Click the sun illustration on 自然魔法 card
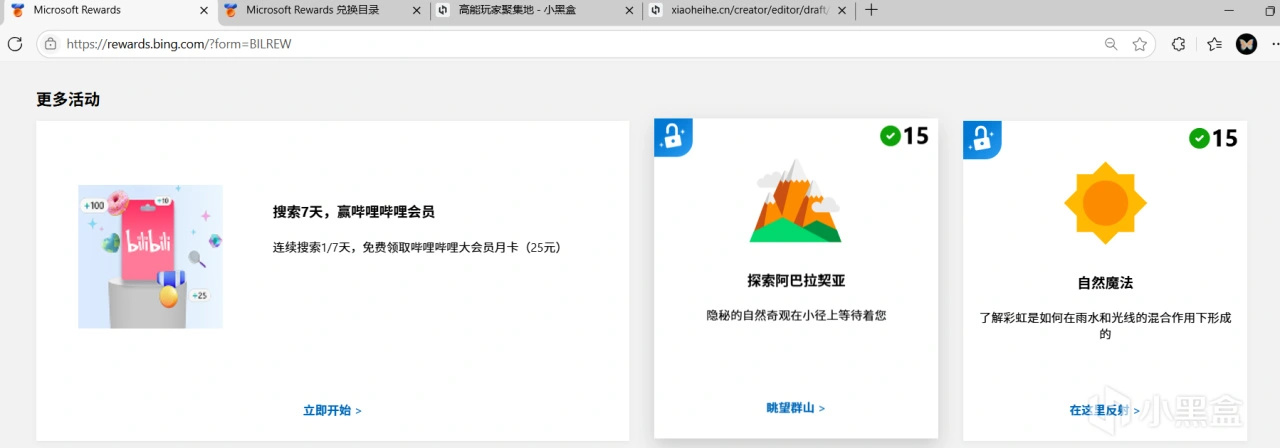This screenshot has height=448, width=1280. click(x=1105, y=203)
